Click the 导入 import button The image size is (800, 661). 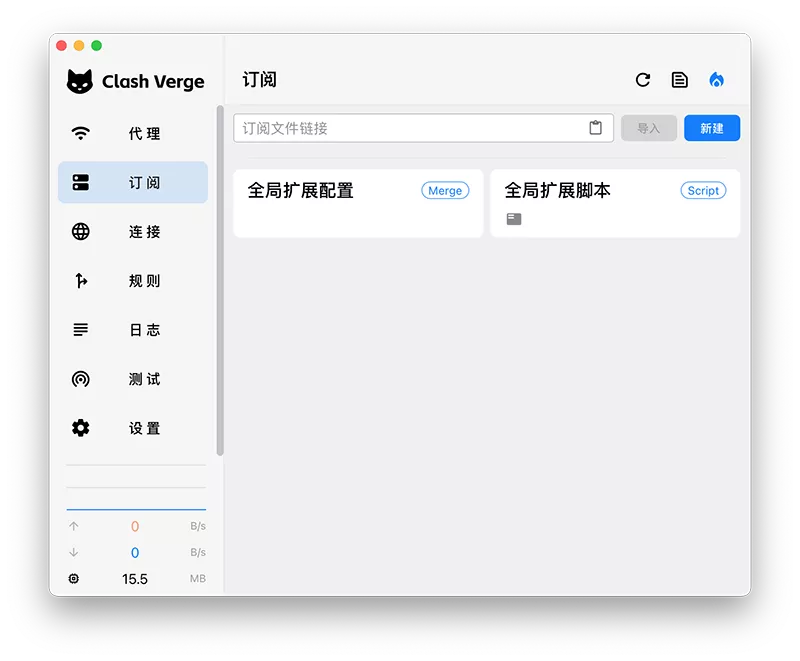[x=649, y=128]
